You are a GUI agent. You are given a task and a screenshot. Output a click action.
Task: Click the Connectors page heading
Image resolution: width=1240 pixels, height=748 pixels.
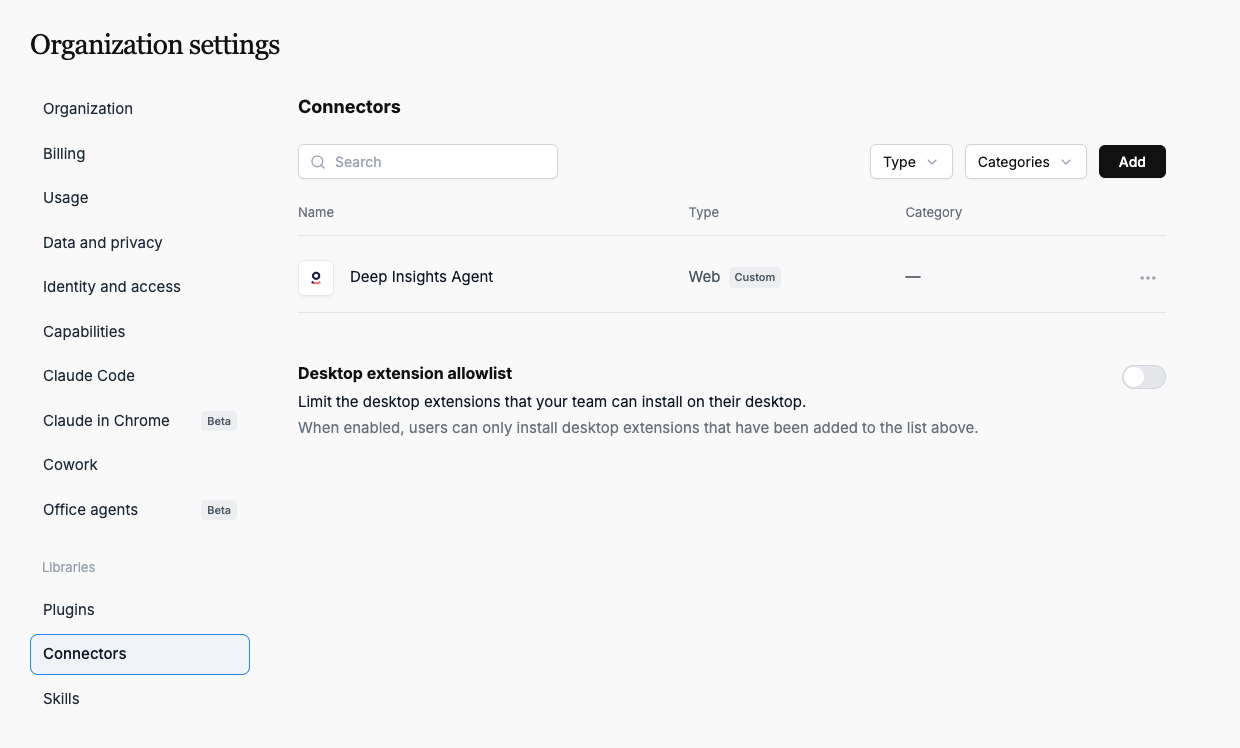(349, 107)
